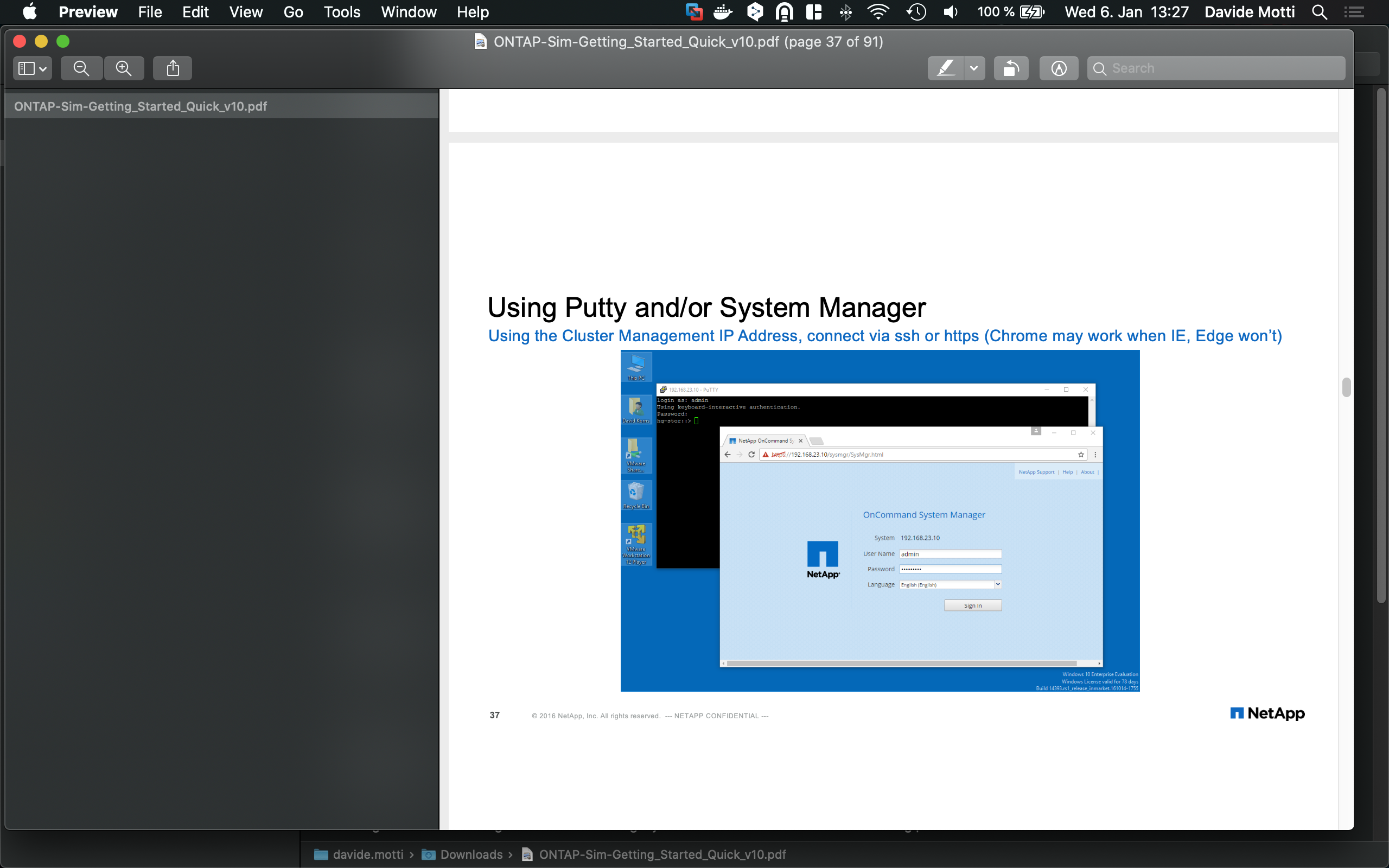Open the sidebar view options dropdown
The image size is (1389, 868).
click(x=32, y=68)
